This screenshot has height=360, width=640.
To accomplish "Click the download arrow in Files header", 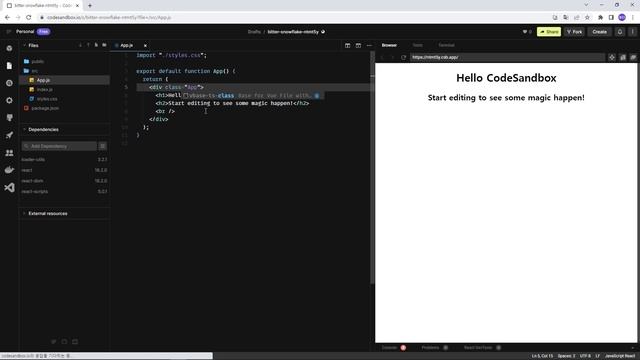I will point(80,45).
